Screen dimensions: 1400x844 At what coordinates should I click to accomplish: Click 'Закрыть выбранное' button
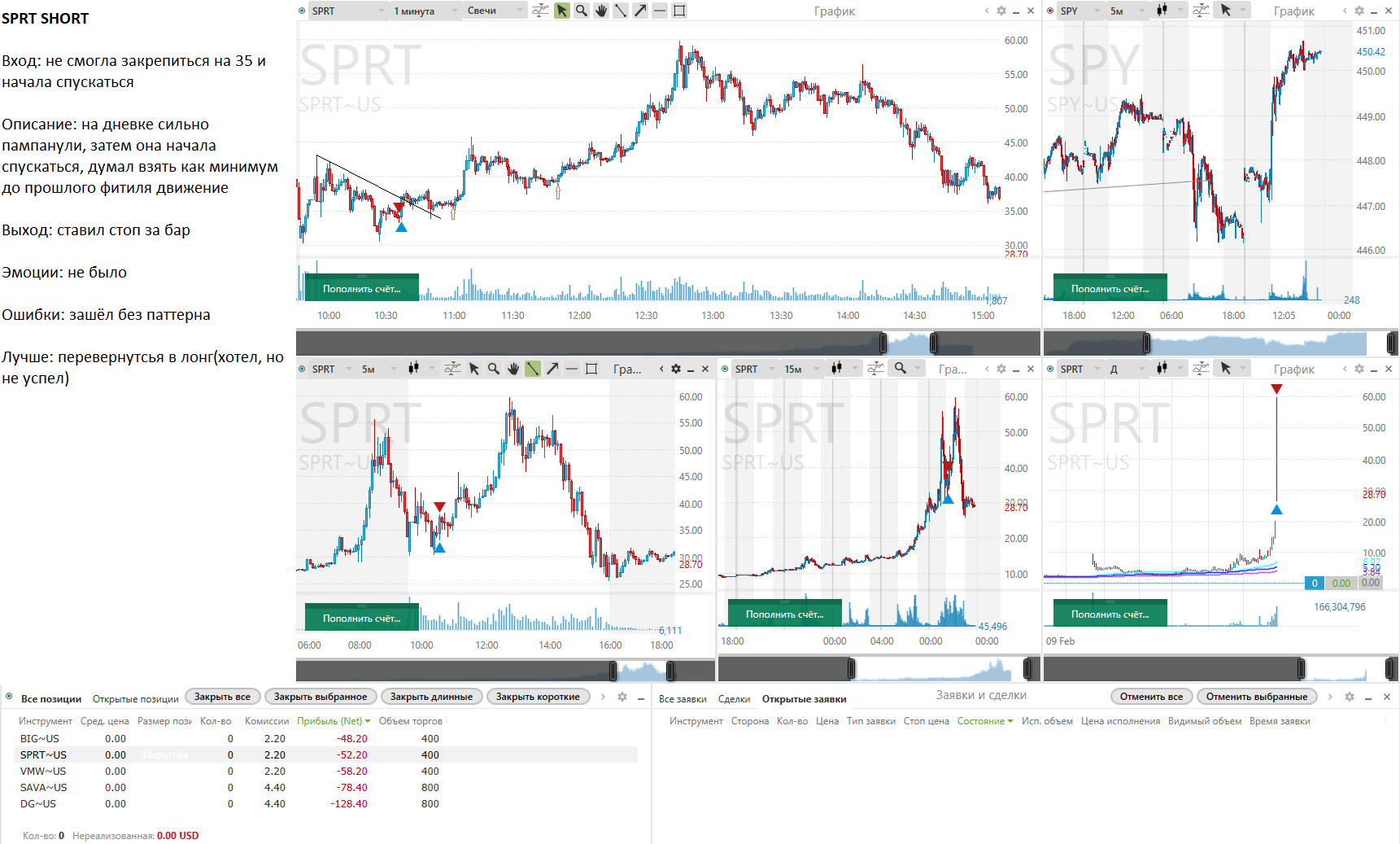pos(321,697)
